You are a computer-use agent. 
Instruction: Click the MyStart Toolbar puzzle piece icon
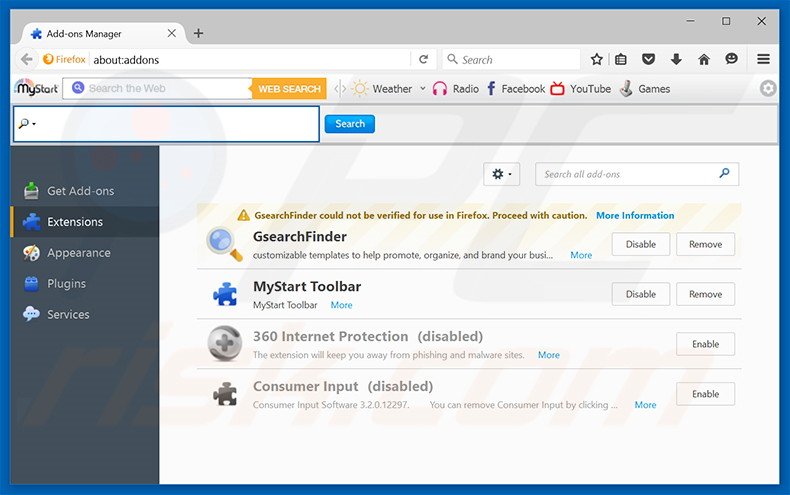[x=225, y=294]
